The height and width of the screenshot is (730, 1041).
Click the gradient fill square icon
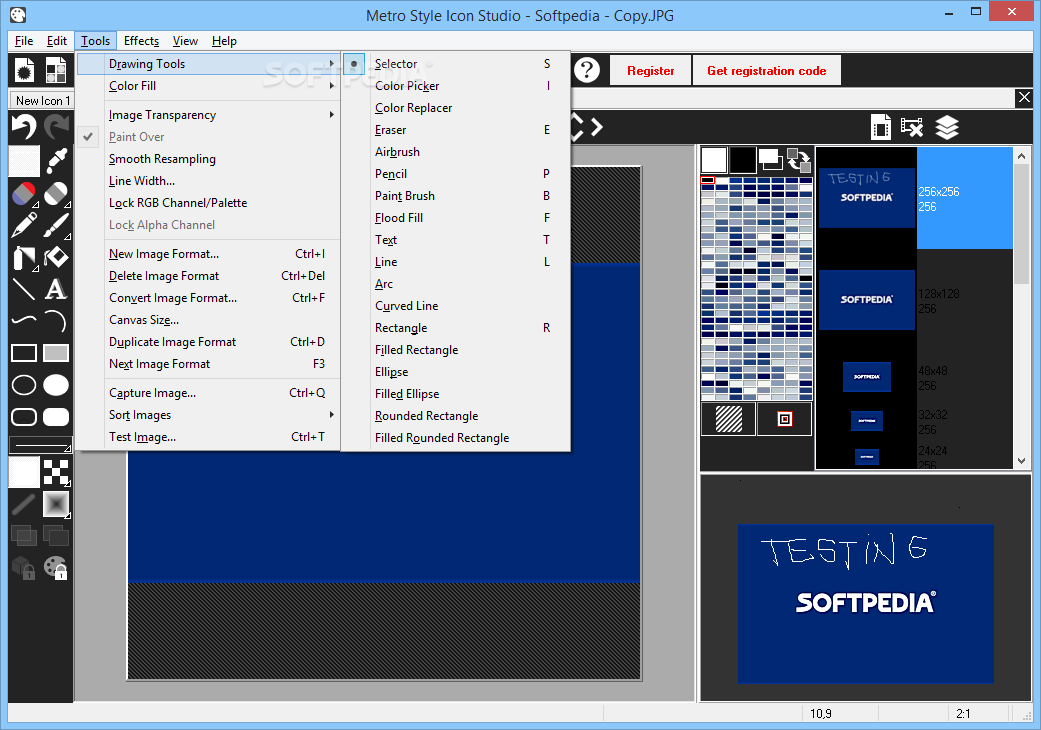click(x=56, y=504)
